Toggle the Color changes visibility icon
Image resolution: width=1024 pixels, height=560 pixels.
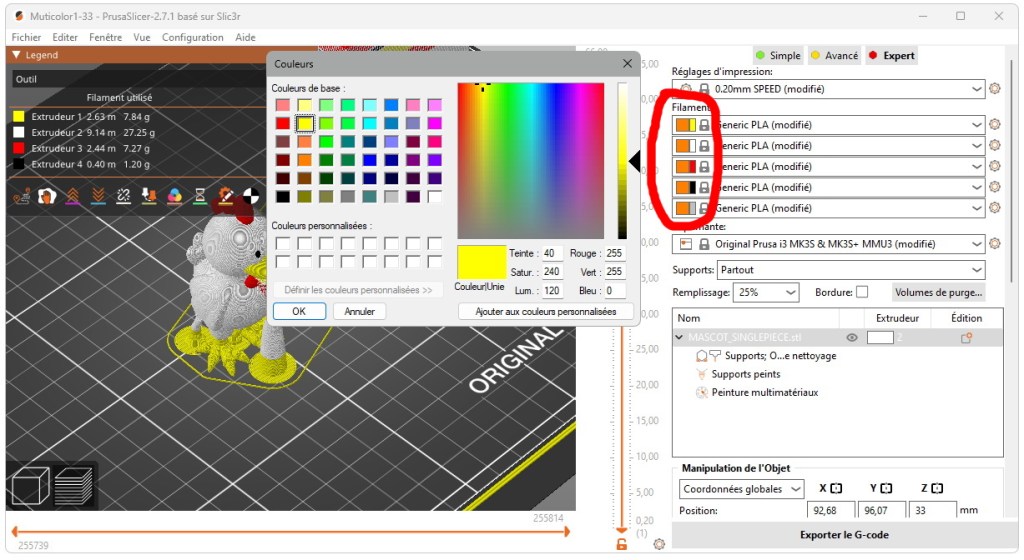click(175, 196)
